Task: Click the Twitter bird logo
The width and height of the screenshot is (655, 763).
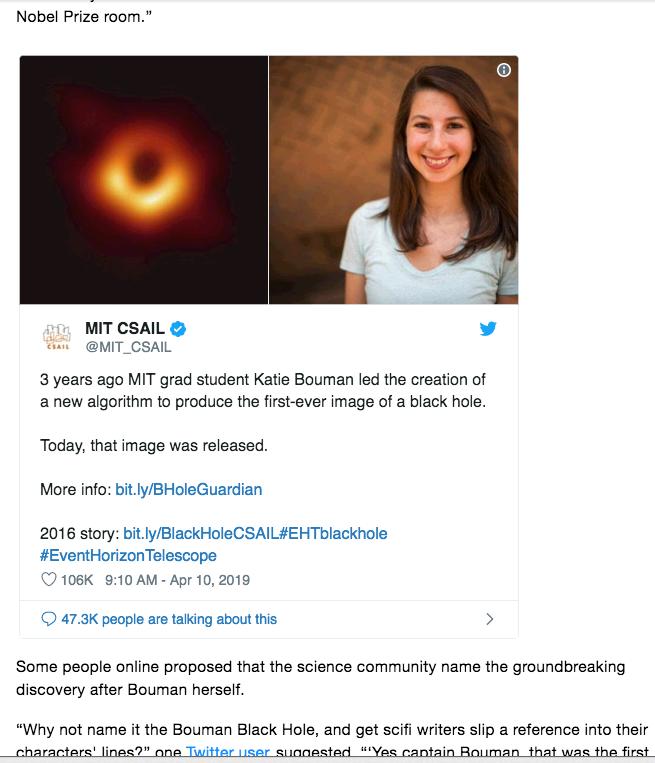Action: tap(488, 328)
